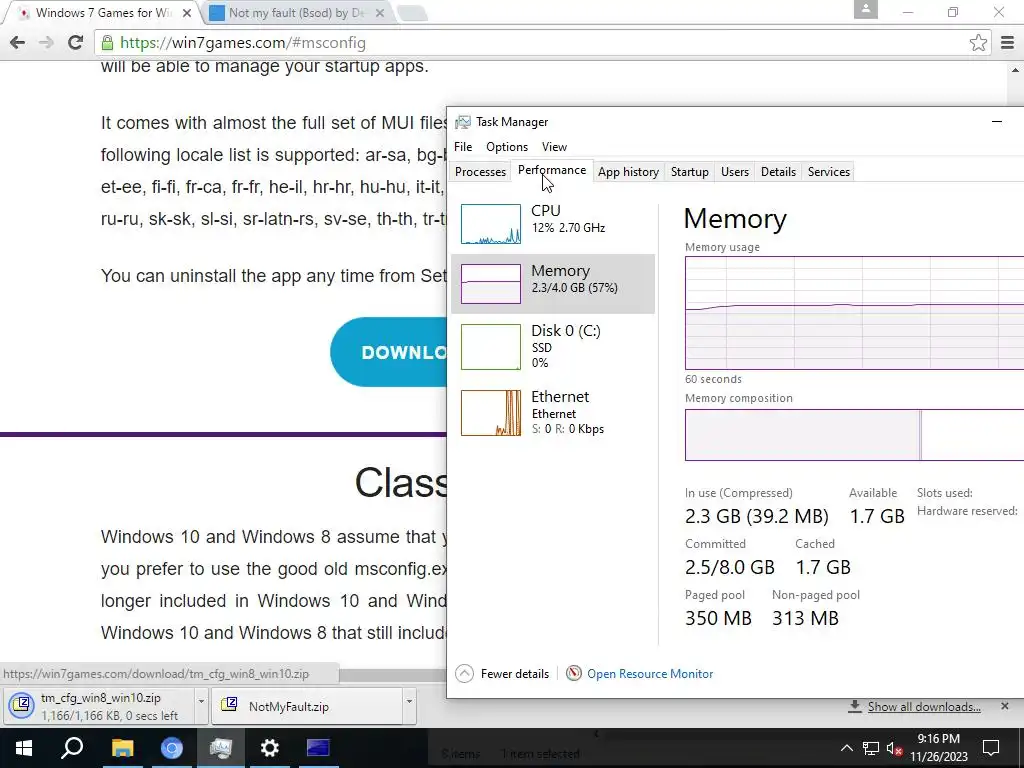
Task: Collapse Task Manager with Fewer details
Action: [502, 673]
